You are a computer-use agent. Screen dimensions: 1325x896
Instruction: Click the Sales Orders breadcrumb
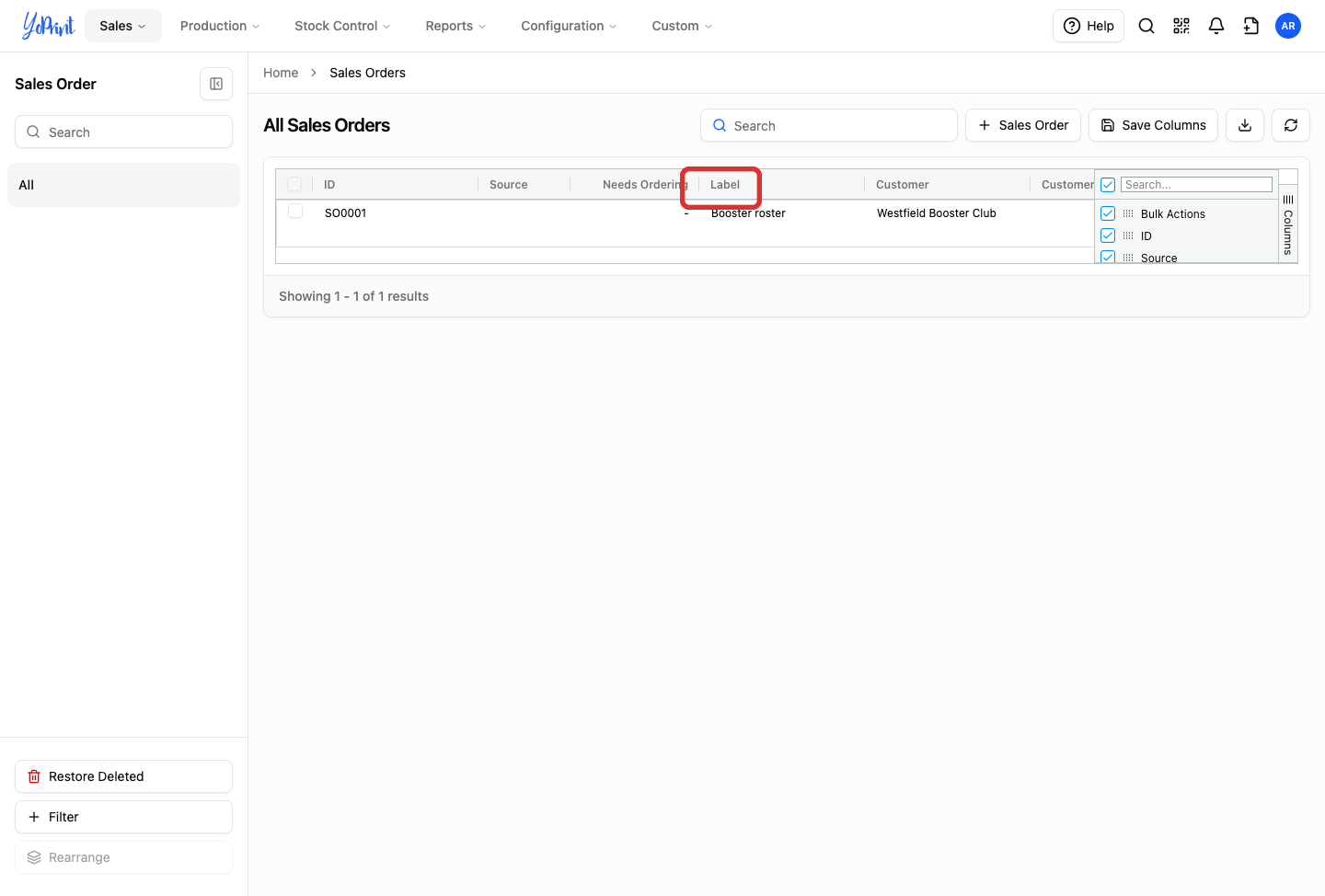367,73
